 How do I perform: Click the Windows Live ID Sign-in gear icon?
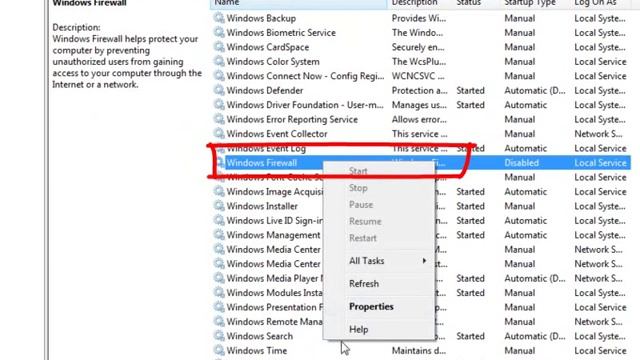(x=219, y=220)
